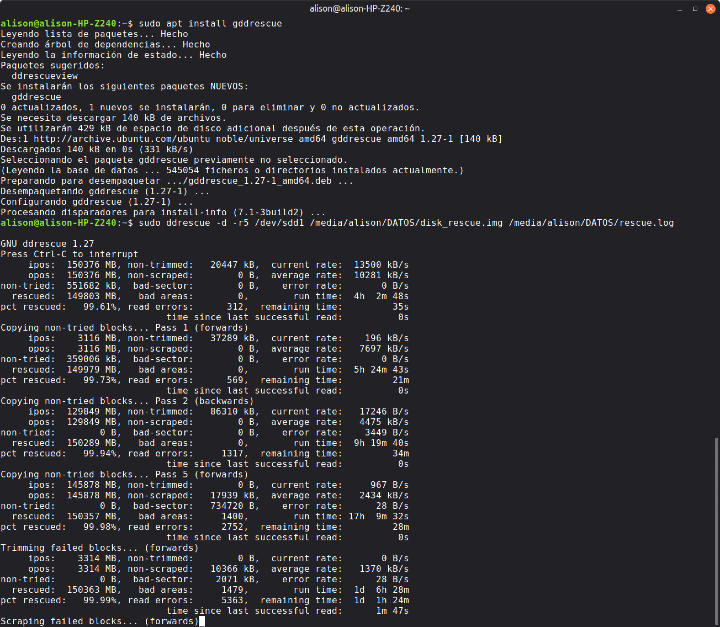Click the suggested package 'ddrescueview' text
The image size is (720, 627).
tap(45, 76)
